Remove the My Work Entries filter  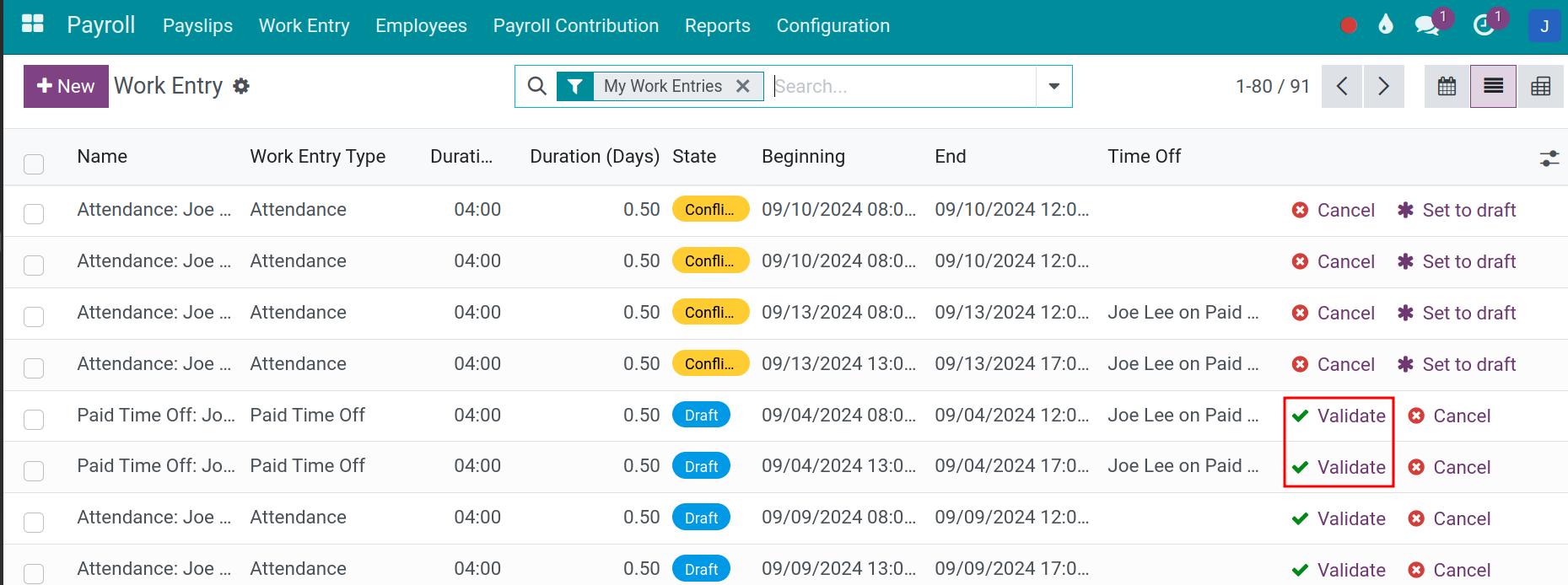(x=743, y=86)
